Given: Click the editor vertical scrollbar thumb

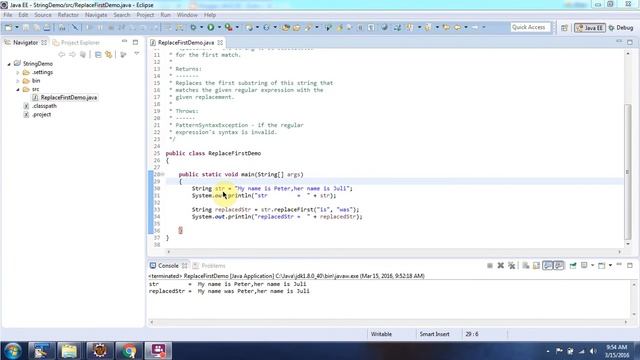Looking at the screenshot, I should point(628,172).
